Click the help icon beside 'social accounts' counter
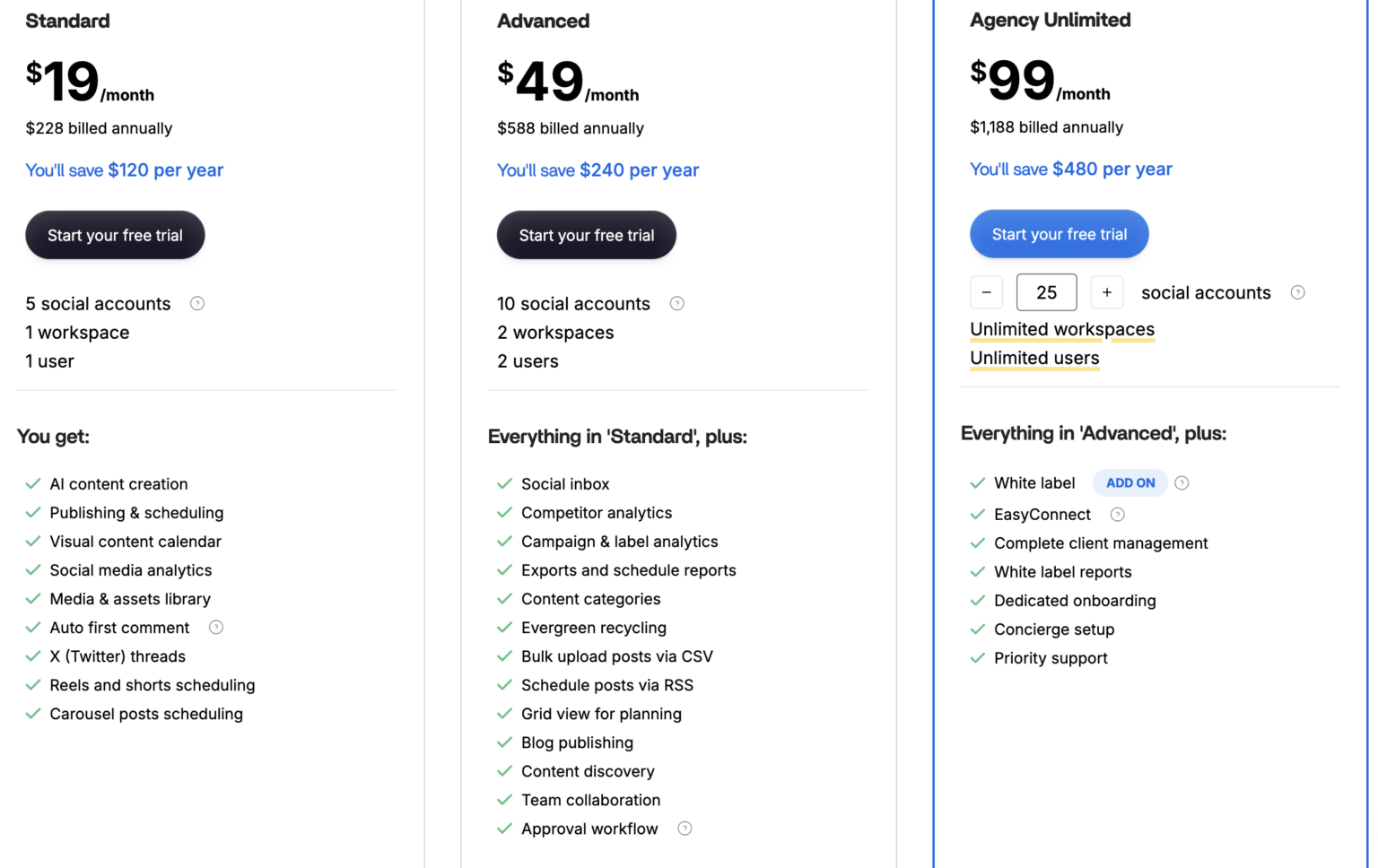 [x=1297, y=291]
